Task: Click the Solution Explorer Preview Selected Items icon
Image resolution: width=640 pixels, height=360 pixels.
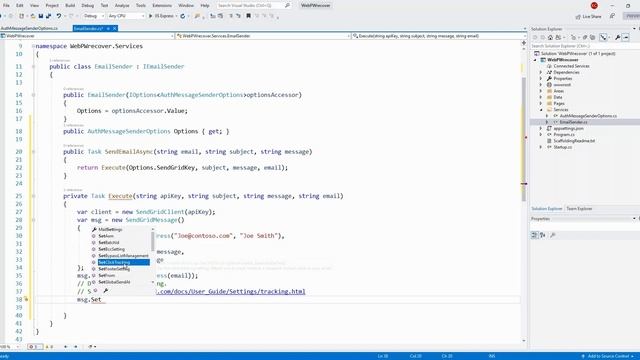Action: point(626,38)
